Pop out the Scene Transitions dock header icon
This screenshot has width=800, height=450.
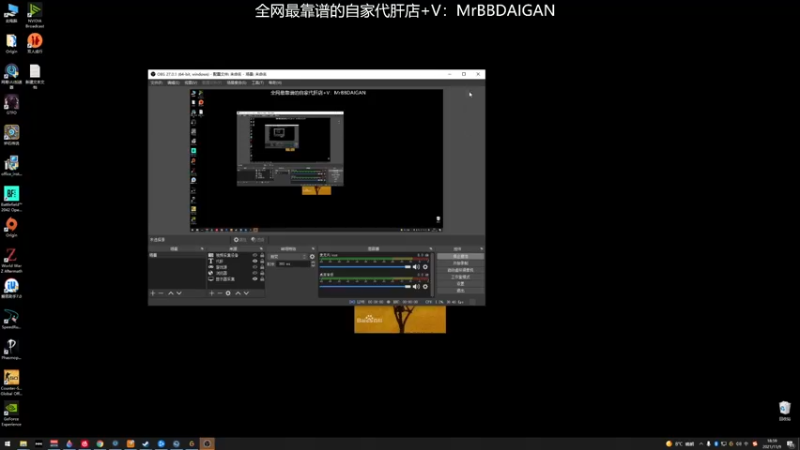coord(313,249)
